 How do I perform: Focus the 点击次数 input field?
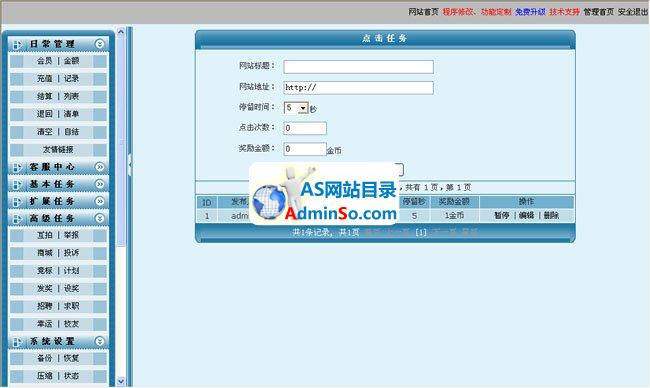pyautogui.click(x=305, y=128)
